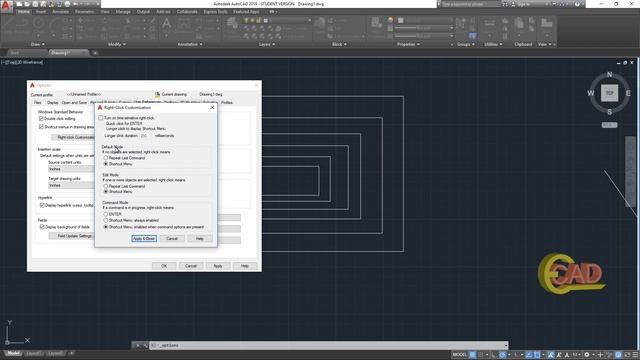Switch to Display tab in Options dialog
640x360 pixels.
coord(53,102)
